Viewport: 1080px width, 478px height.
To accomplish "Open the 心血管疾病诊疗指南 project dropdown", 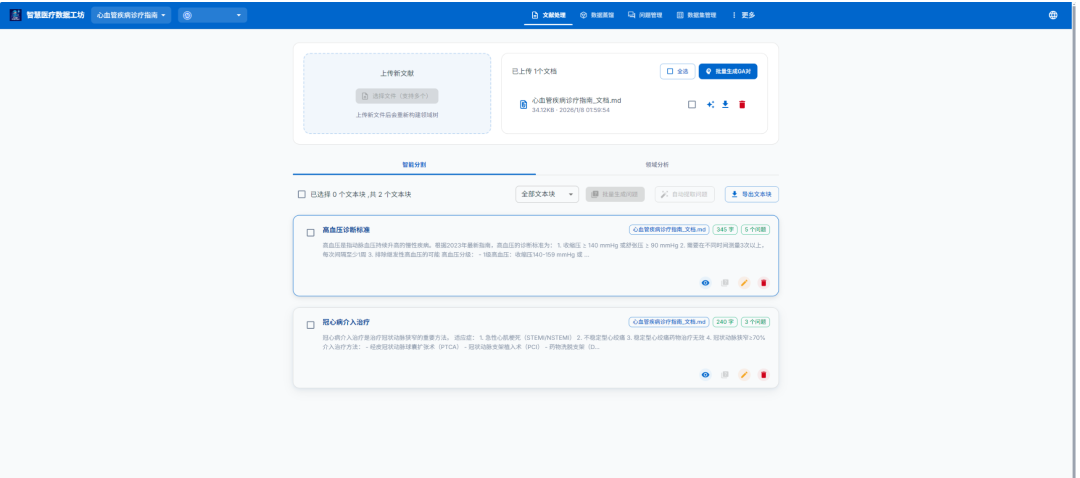I will click(131, 15).
